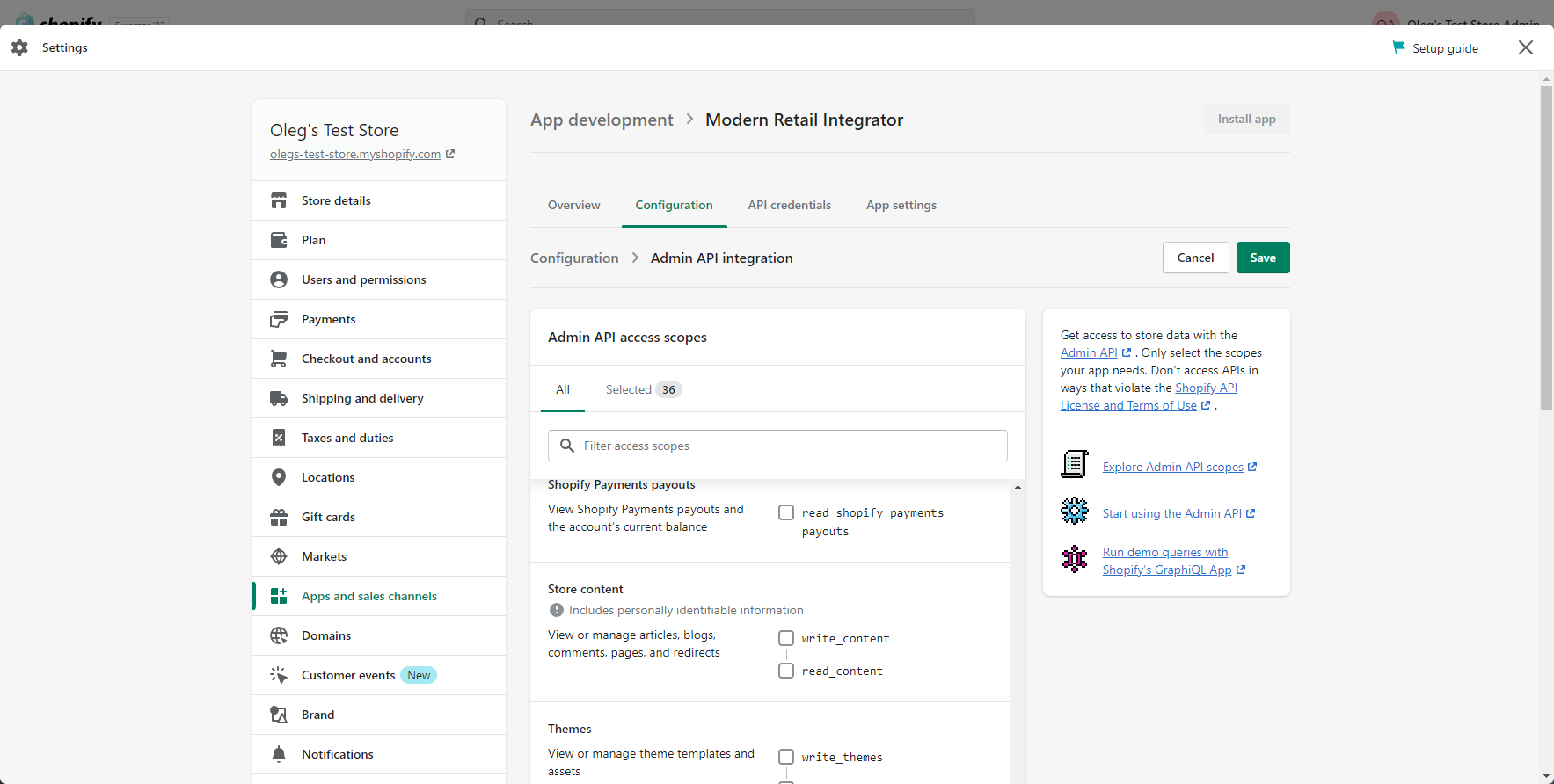The height and width of the screenshot is (784, 1554).
Task: Click the Install app button
Action: 1247,119
